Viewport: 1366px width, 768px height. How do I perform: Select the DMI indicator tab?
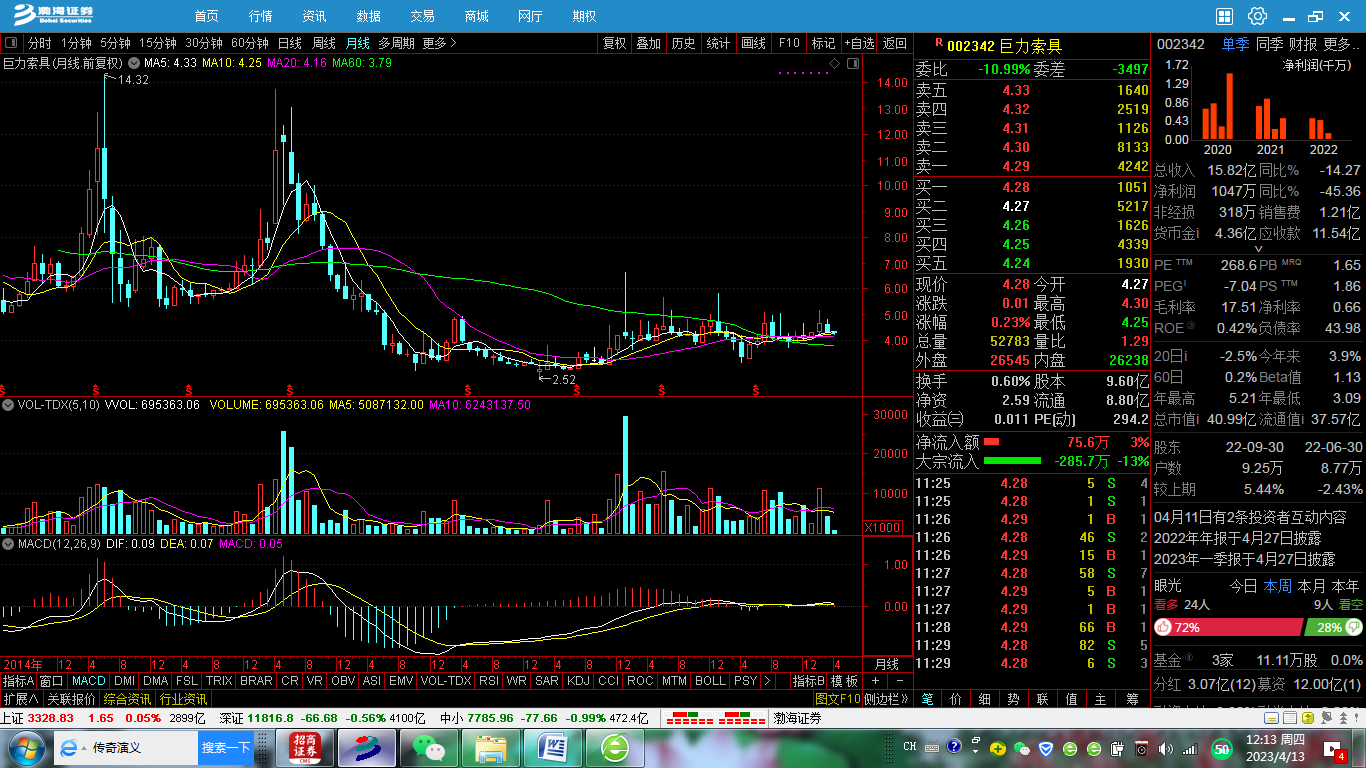[x=124, y=681]
